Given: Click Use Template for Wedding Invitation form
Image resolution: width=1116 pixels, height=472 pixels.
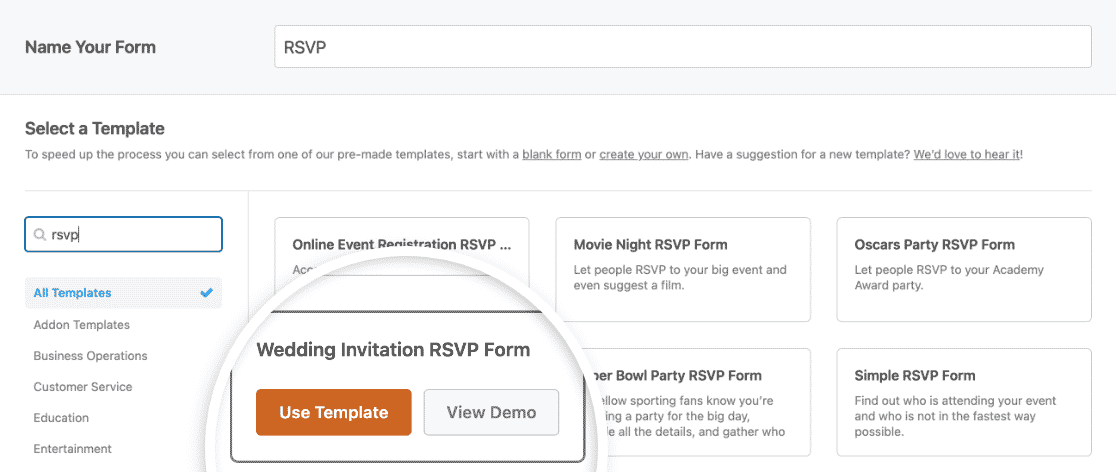Looking at the screenshot, I should click(x=334, y=412).
